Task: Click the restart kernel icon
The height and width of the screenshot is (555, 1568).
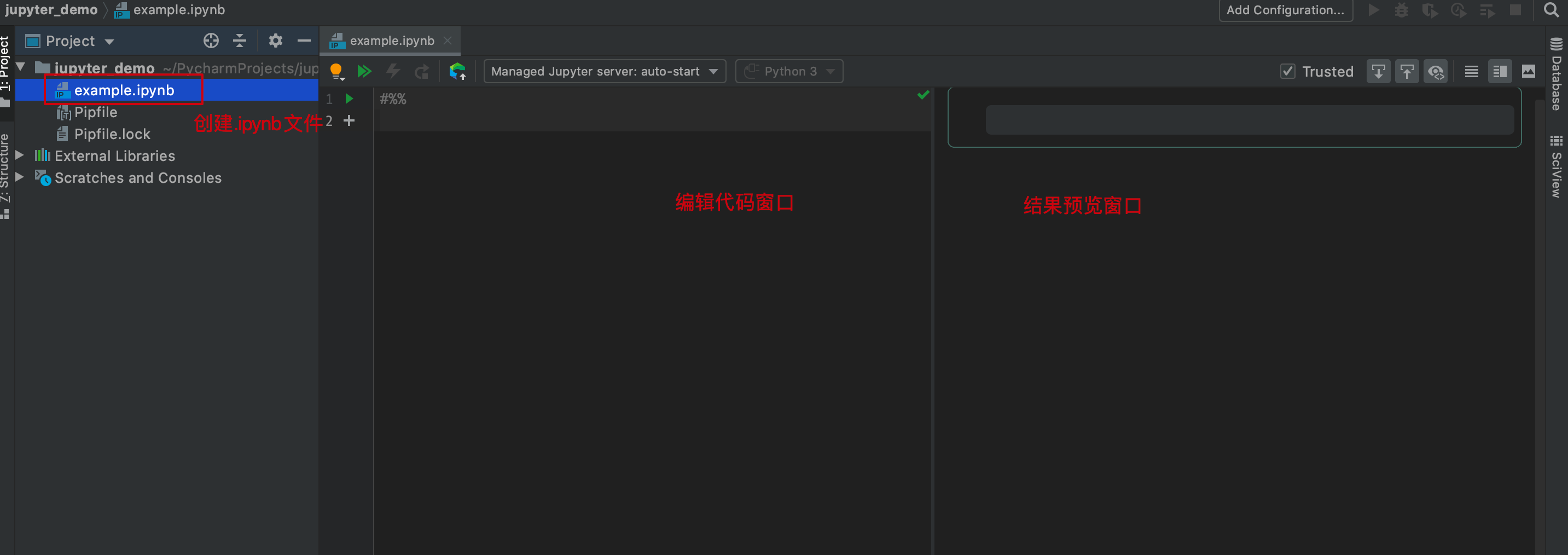Action: (422, 72)
